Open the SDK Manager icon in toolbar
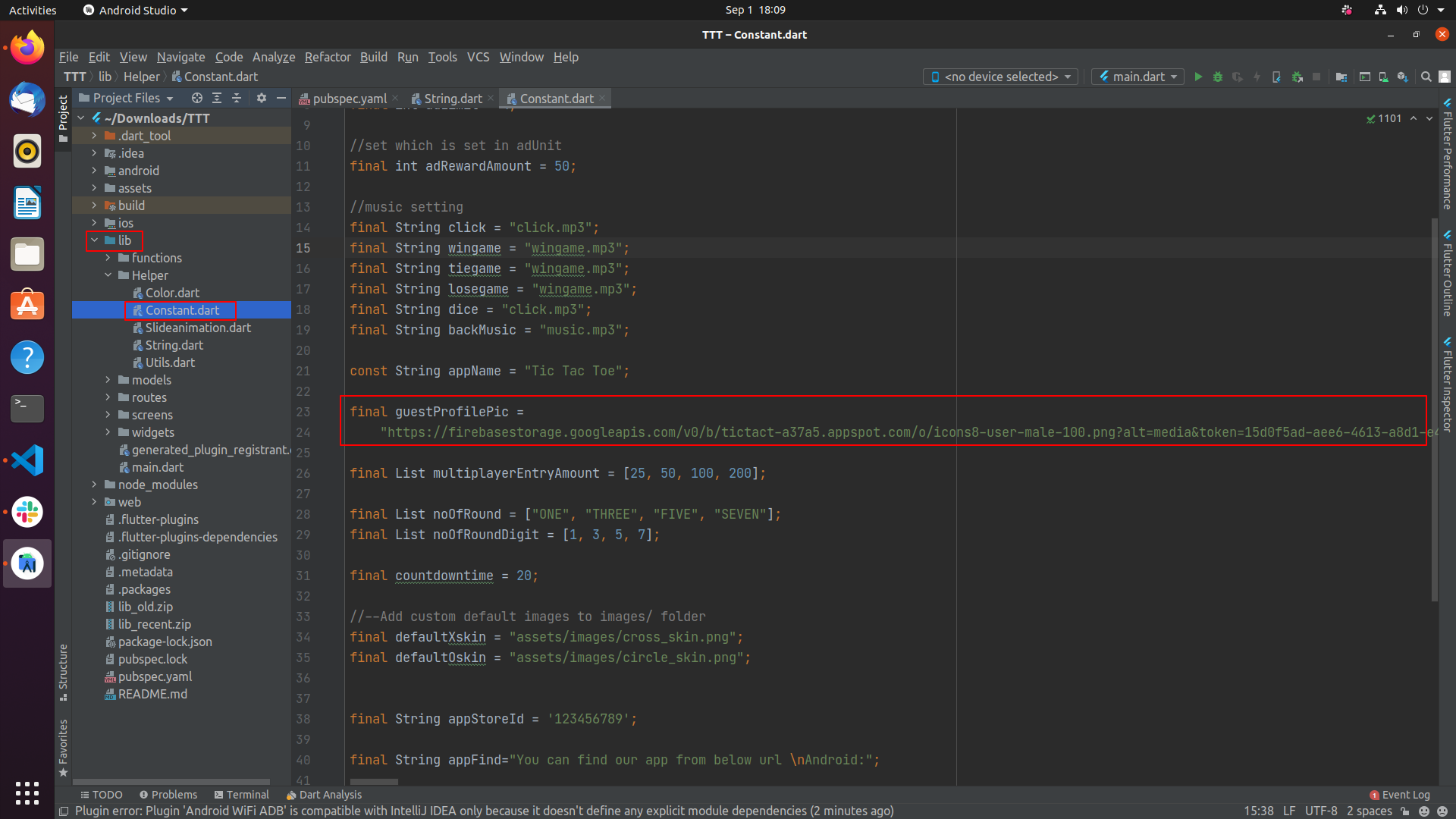The height and width of the screenshot is (819, 1456). click(x=1403, y=77)
